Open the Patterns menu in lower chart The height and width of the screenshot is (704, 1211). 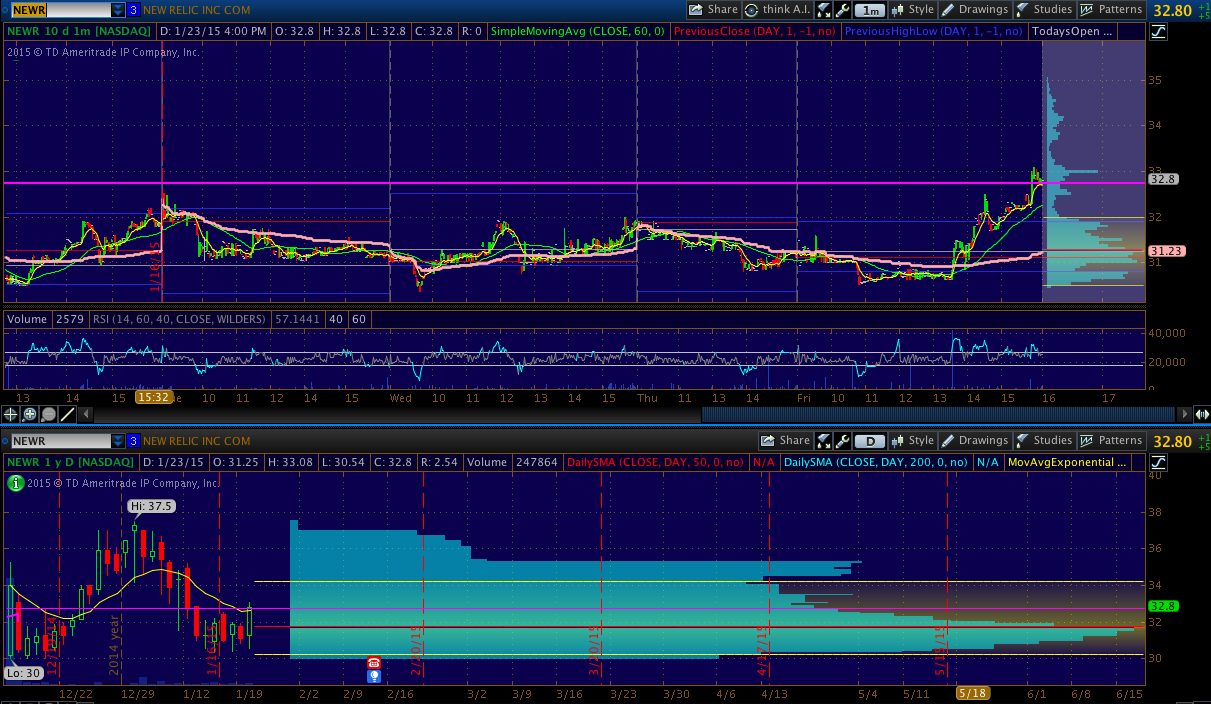[x=1111, y=441]
